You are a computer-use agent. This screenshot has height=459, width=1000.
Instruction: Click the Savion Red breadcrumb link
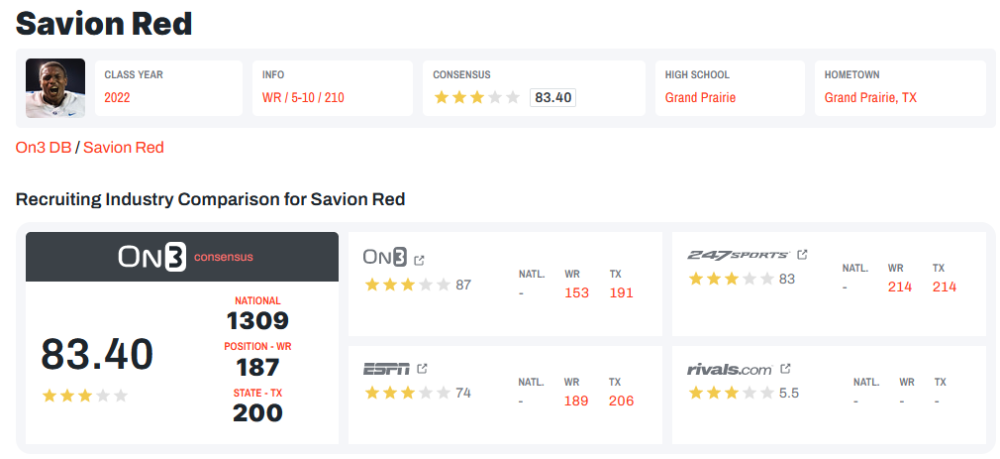[123, 147]
